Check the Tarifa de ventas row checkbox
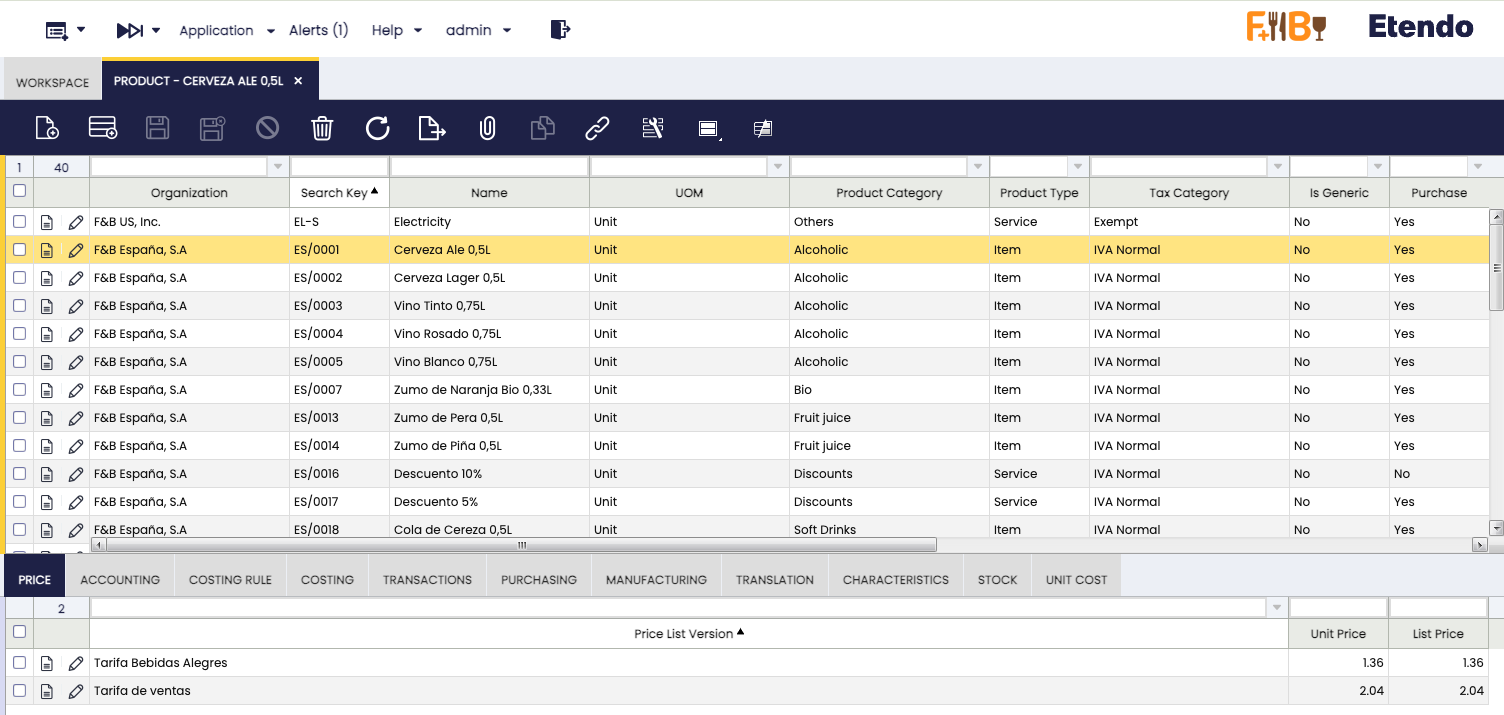Viewport: 1504px width, 715px height. [x=19, y=691]
